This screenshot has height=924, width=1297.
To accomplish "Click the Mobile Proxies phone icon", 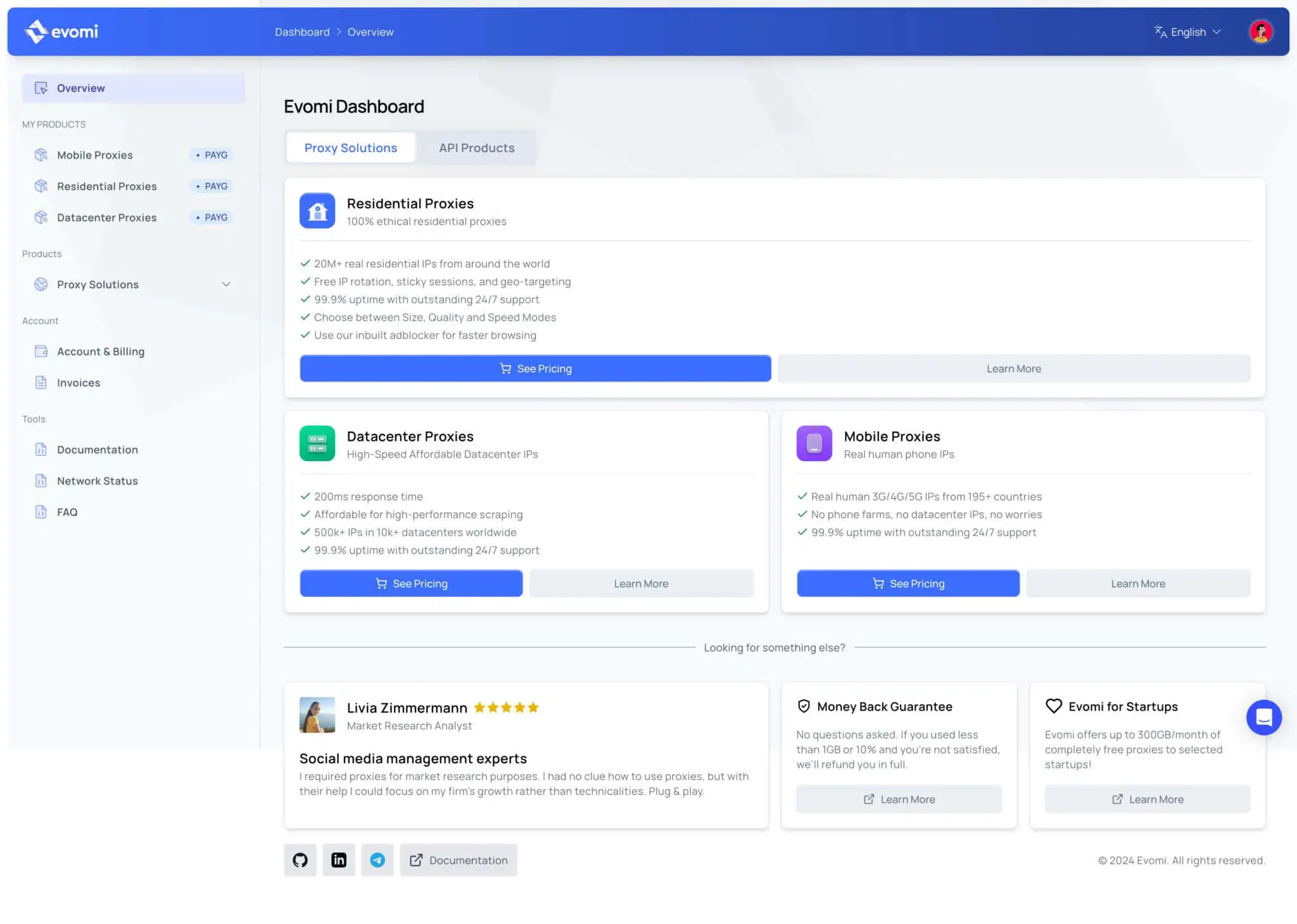I will [814, 443].
